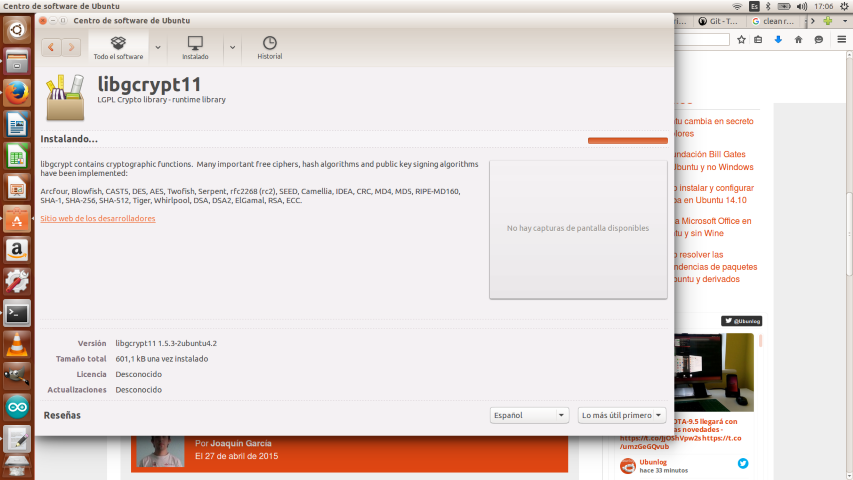Launch LibreOffice Calc from the dock

click(17, 156)
